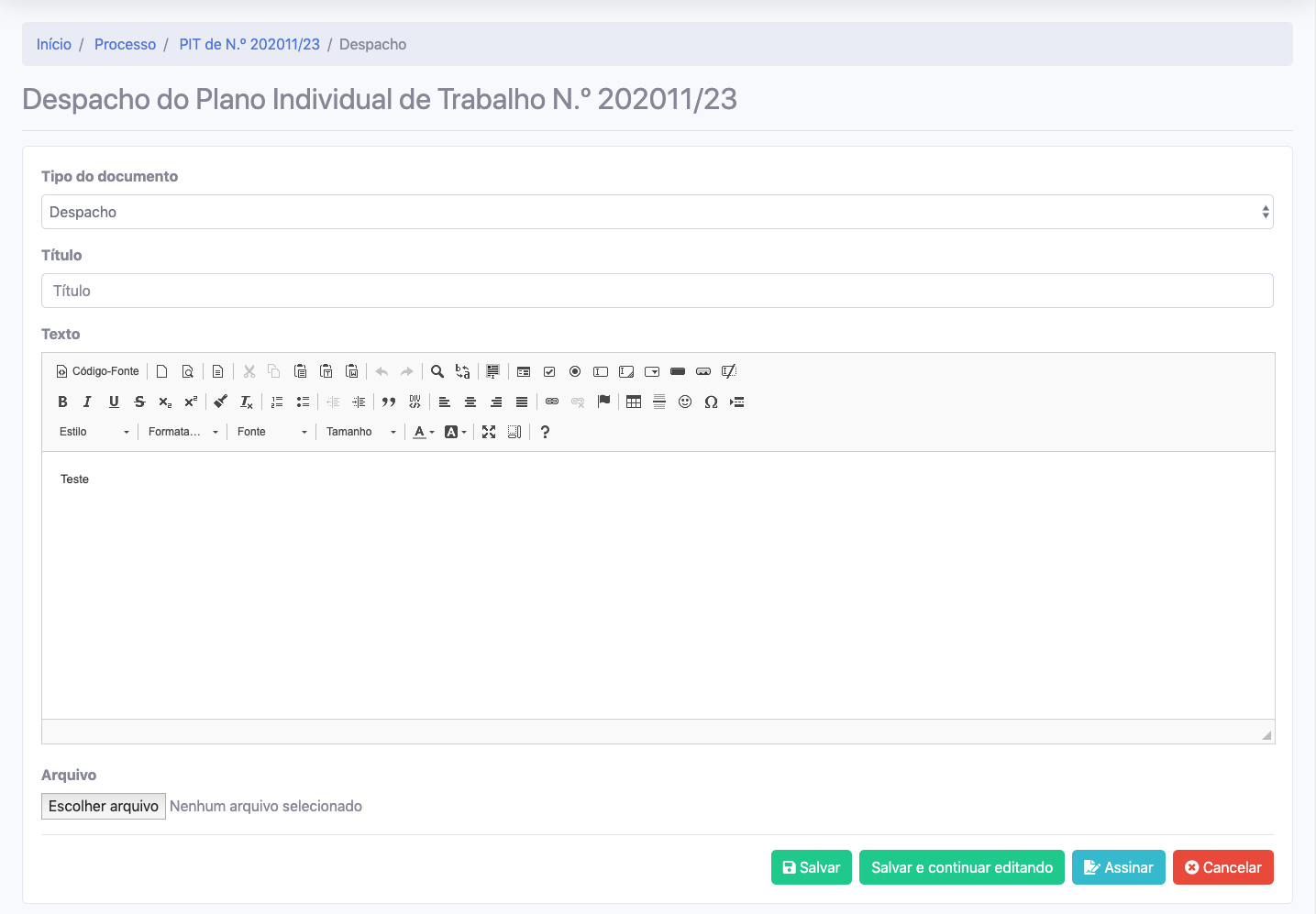The width and height of the screenshot is (1316, 914).
Task: Insert a checkbox form element
Action: [549, 371]
